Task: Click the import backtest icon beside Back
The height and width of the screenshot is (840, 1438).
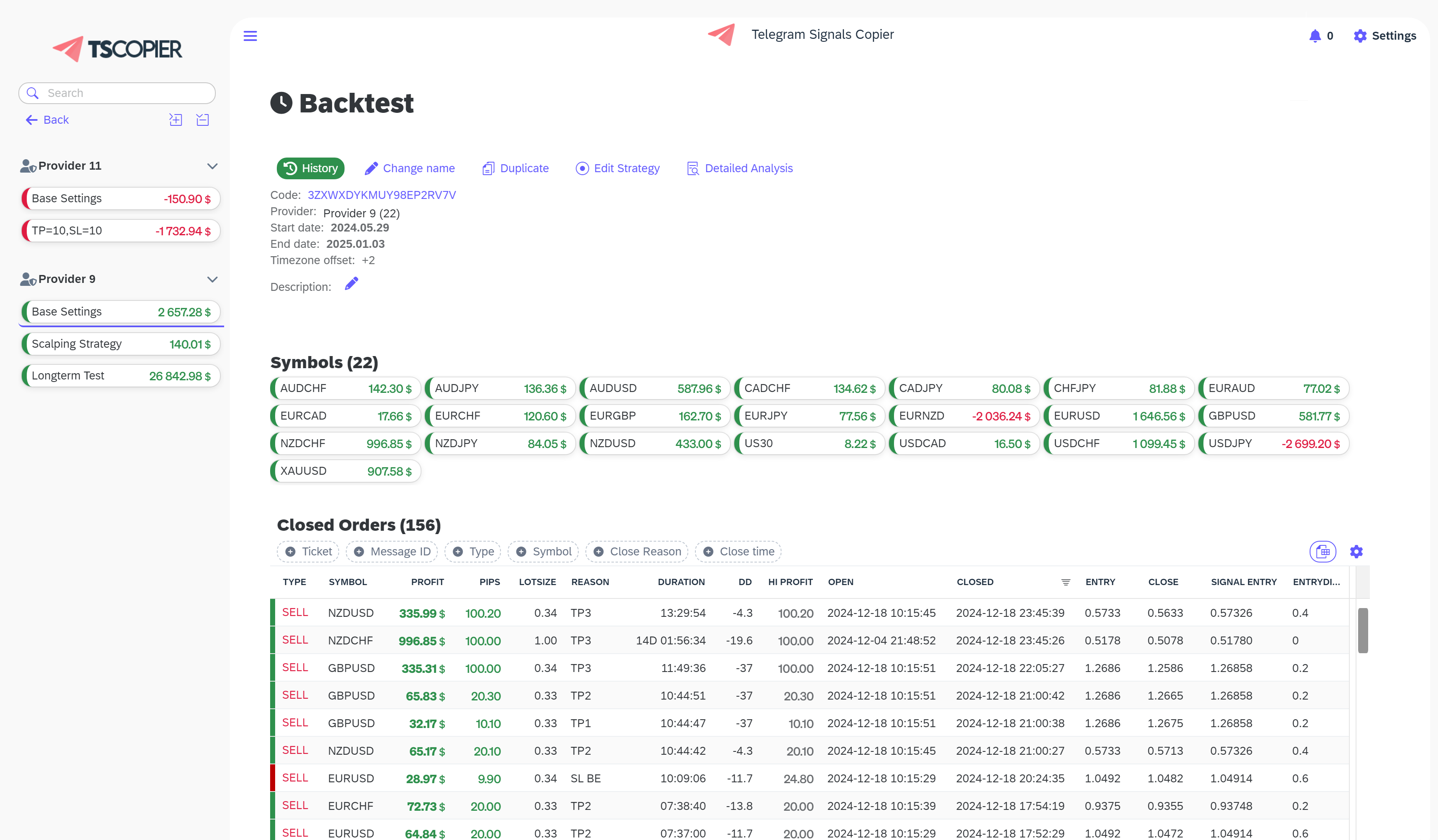Action: [175, 120]
